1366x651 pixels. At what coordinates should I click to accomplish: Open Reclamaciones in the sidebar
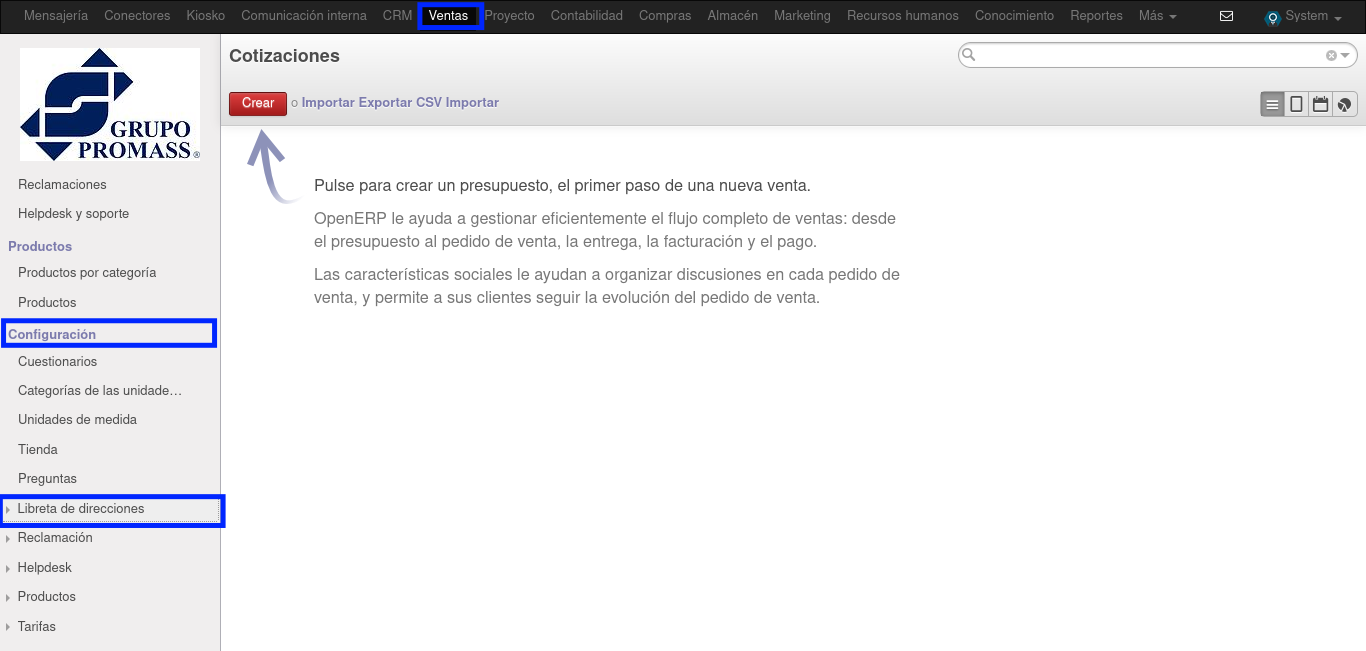pos(62,185)
